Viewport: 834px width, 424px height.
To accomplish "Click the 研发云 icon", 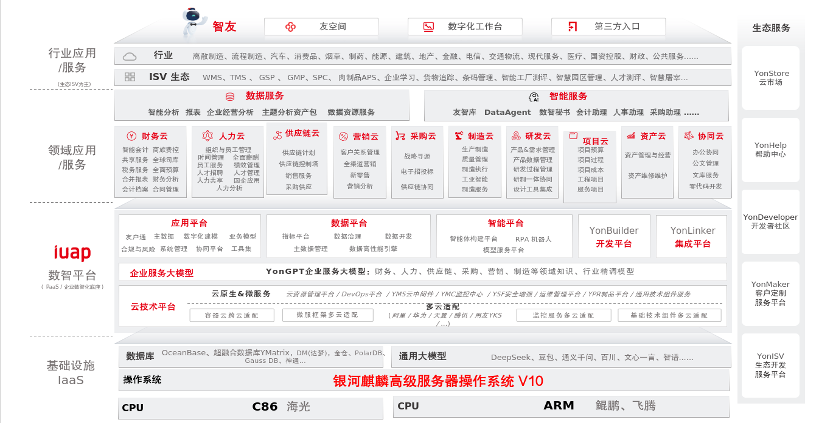I will point(516,136).
